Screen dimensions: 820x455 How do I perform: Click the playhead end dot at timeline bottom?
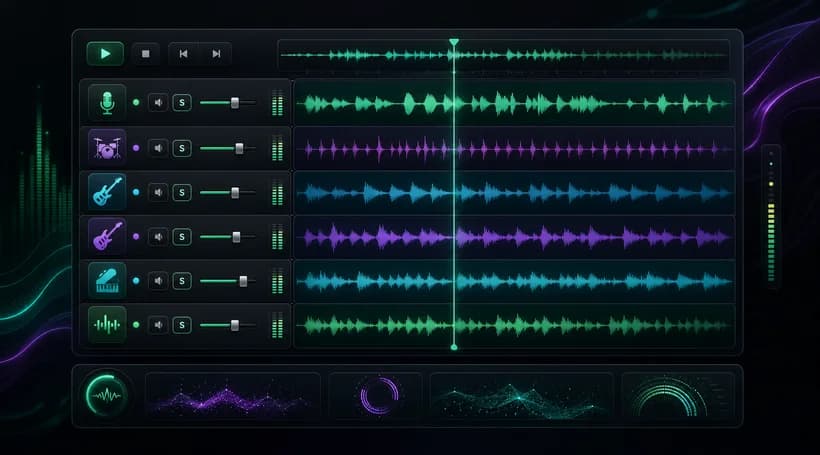click(x=454, y=347)
